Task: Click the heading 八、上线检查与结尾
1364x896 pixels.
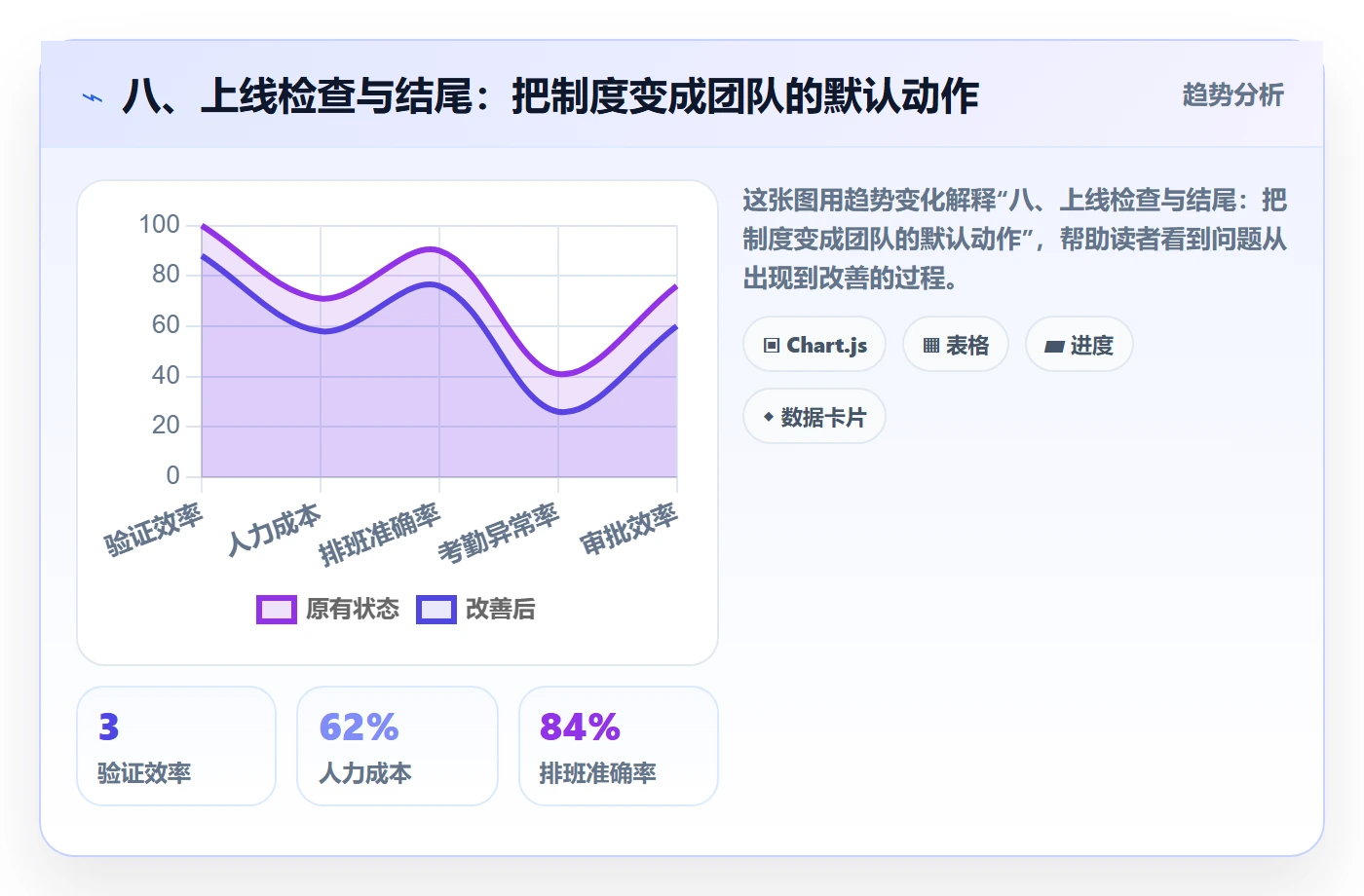Action: point(550,96)
